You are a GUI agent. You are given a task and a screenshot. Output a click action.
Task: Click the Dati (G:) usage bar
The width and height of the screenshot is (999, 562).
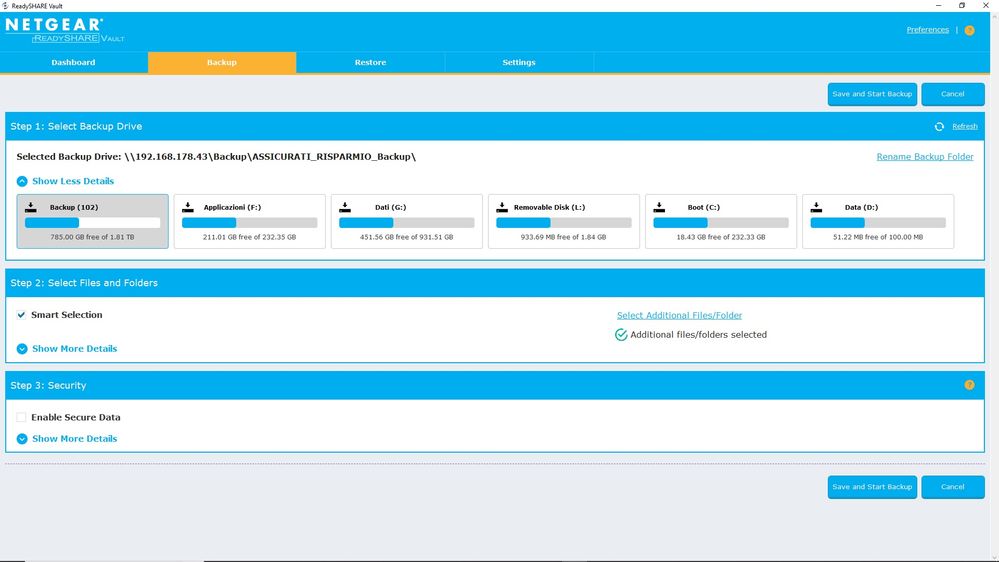pos(406,223)
